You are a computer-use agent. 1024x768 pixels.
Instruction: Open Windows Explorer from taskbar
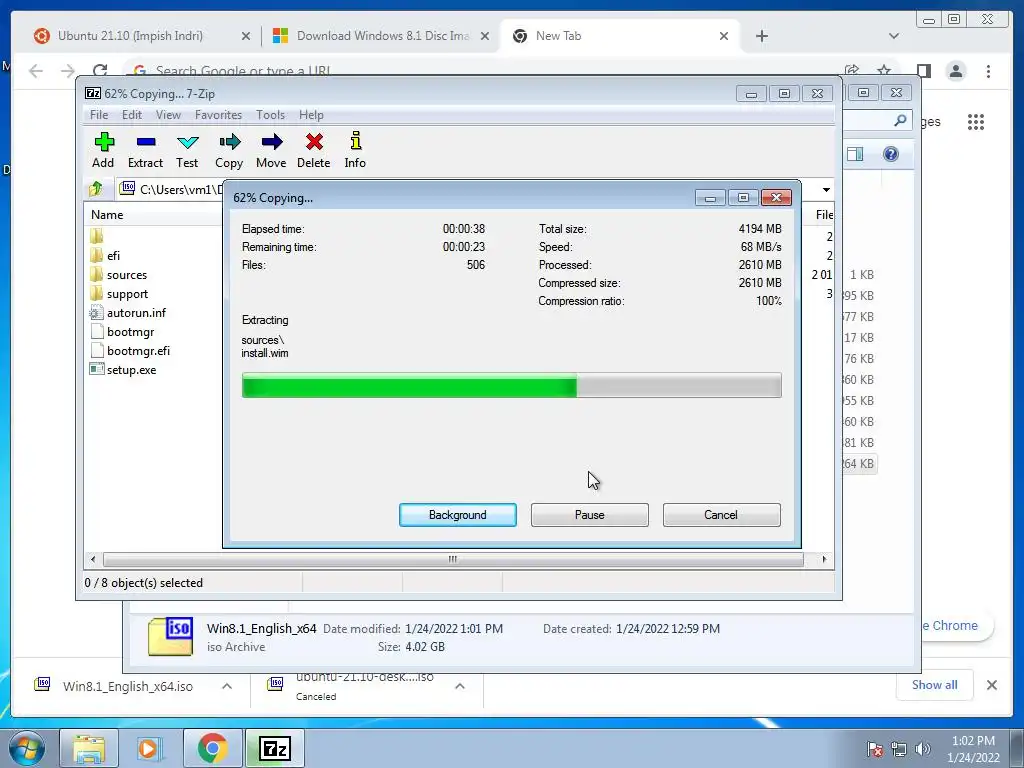(x=89, y=748)
